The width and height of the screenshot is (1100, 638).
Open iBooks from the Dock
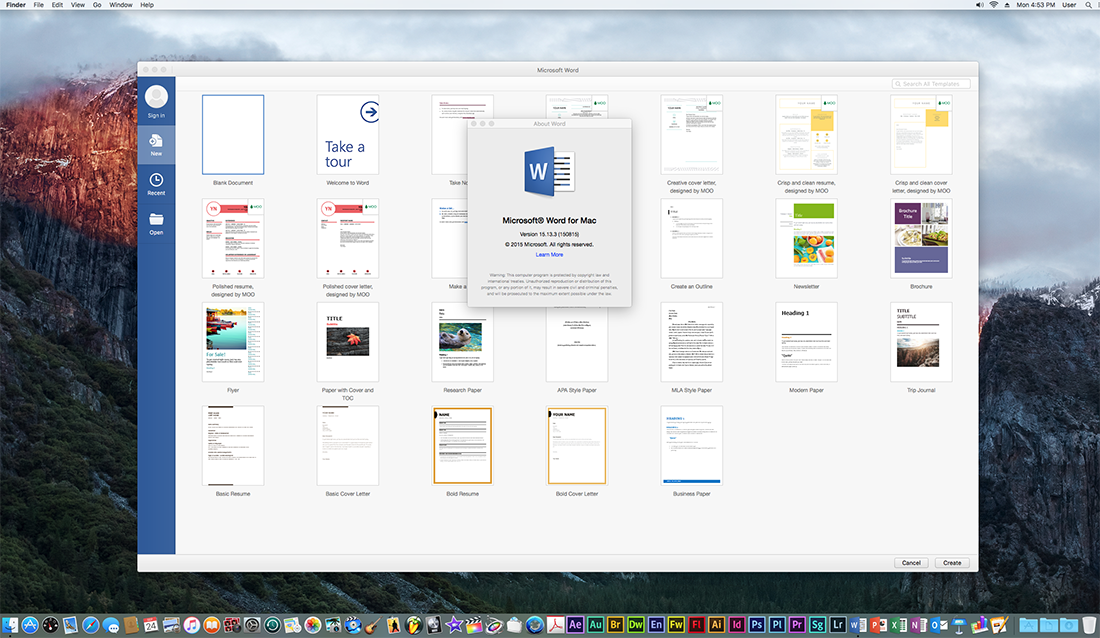pyautogui.click(x=212, y=625)
